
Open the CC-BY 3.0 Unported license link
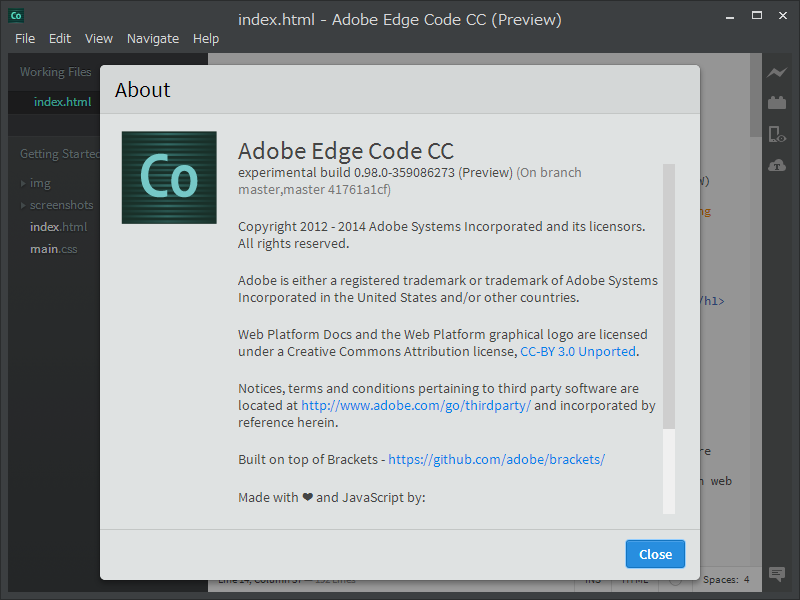(x=577, y=351)
